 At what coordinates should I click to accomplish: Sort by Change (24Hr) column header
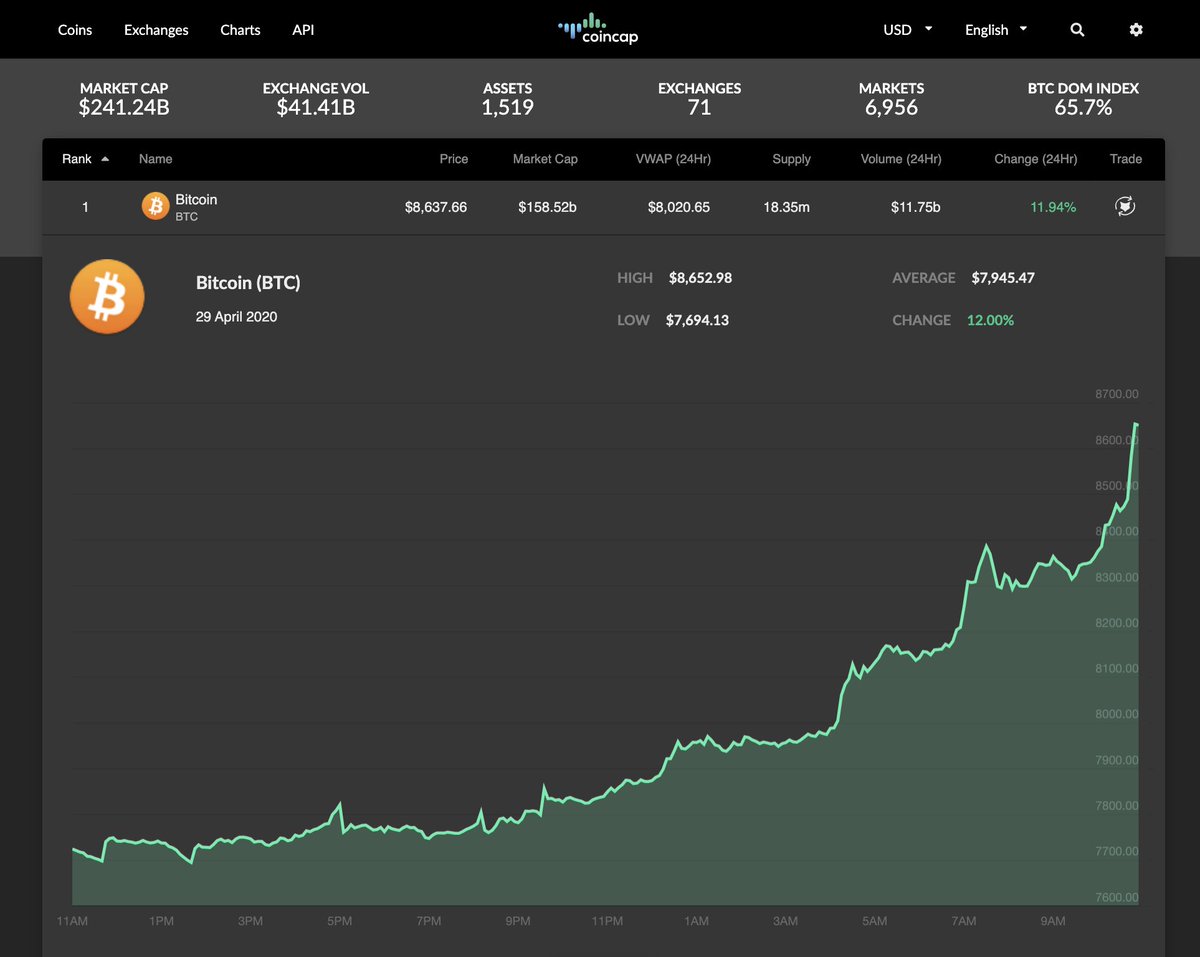[1036, 159]
